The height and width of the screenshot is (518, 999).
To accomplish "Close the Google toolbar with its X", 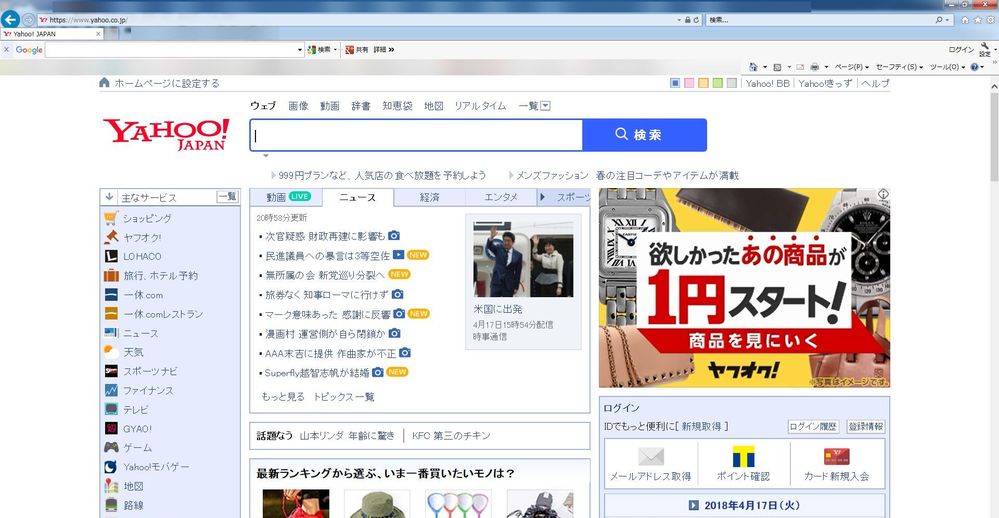I will coord(6,49).
